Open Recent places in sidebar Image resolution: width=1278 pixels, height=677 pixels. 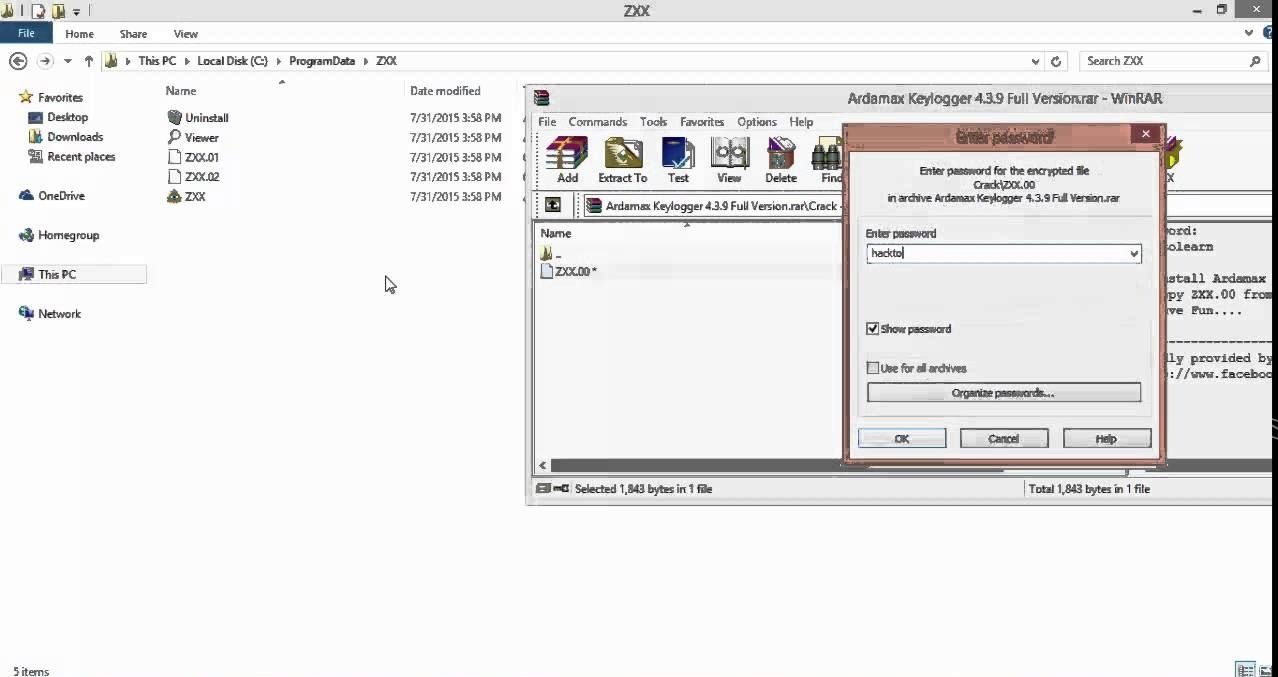click(72, 157)
